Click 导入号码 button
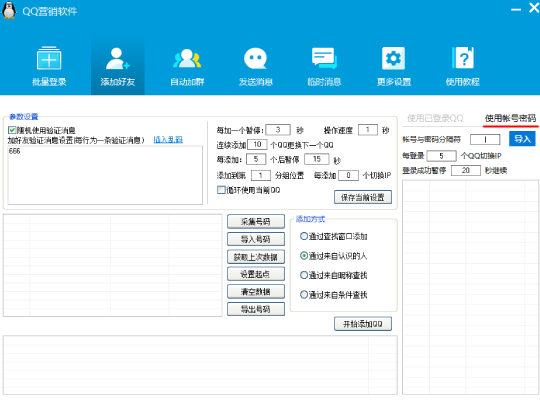 click(256, 239)
